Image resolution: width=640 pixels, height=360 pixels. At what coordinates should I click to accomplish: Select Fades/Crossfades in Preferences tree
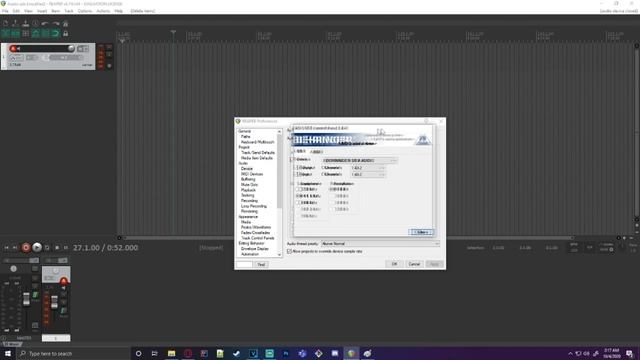click(x=255, y=233)
